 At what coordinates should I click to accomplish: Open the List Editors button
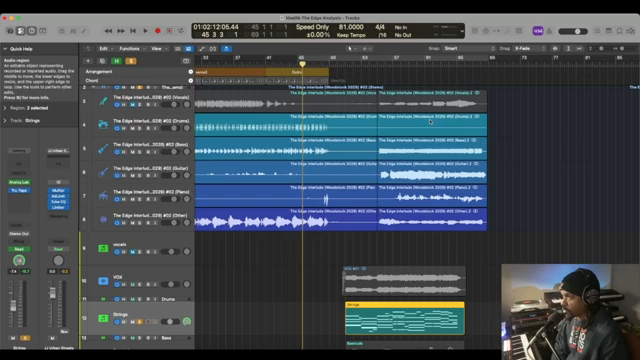tap(597, 31)
